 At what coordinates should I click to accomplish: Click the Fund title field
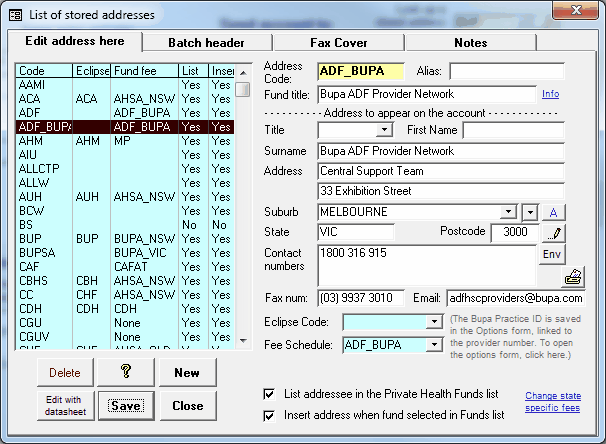click(427, 94)
